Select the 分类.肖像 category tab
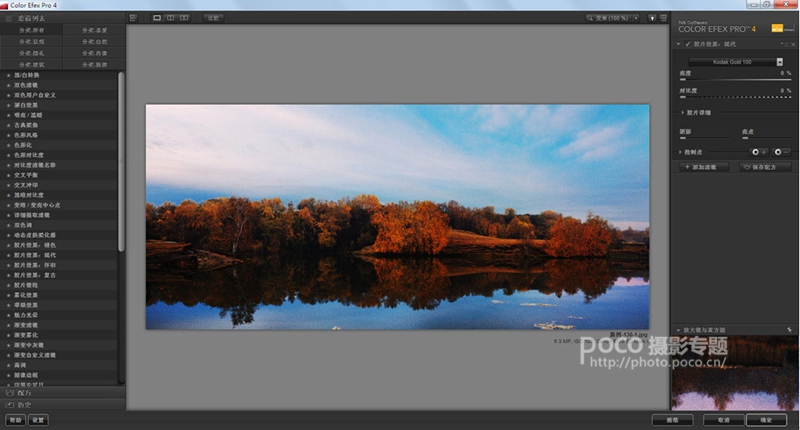This screenshot has height=430, width=800. (x=94, y=53)
